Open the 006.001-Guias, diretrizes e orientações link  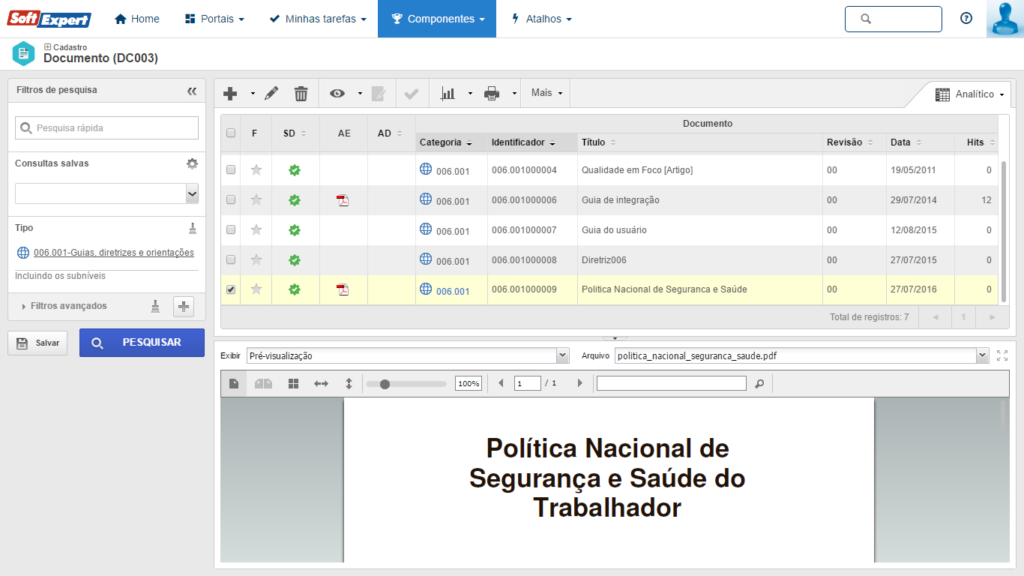[x=113, y=253]
